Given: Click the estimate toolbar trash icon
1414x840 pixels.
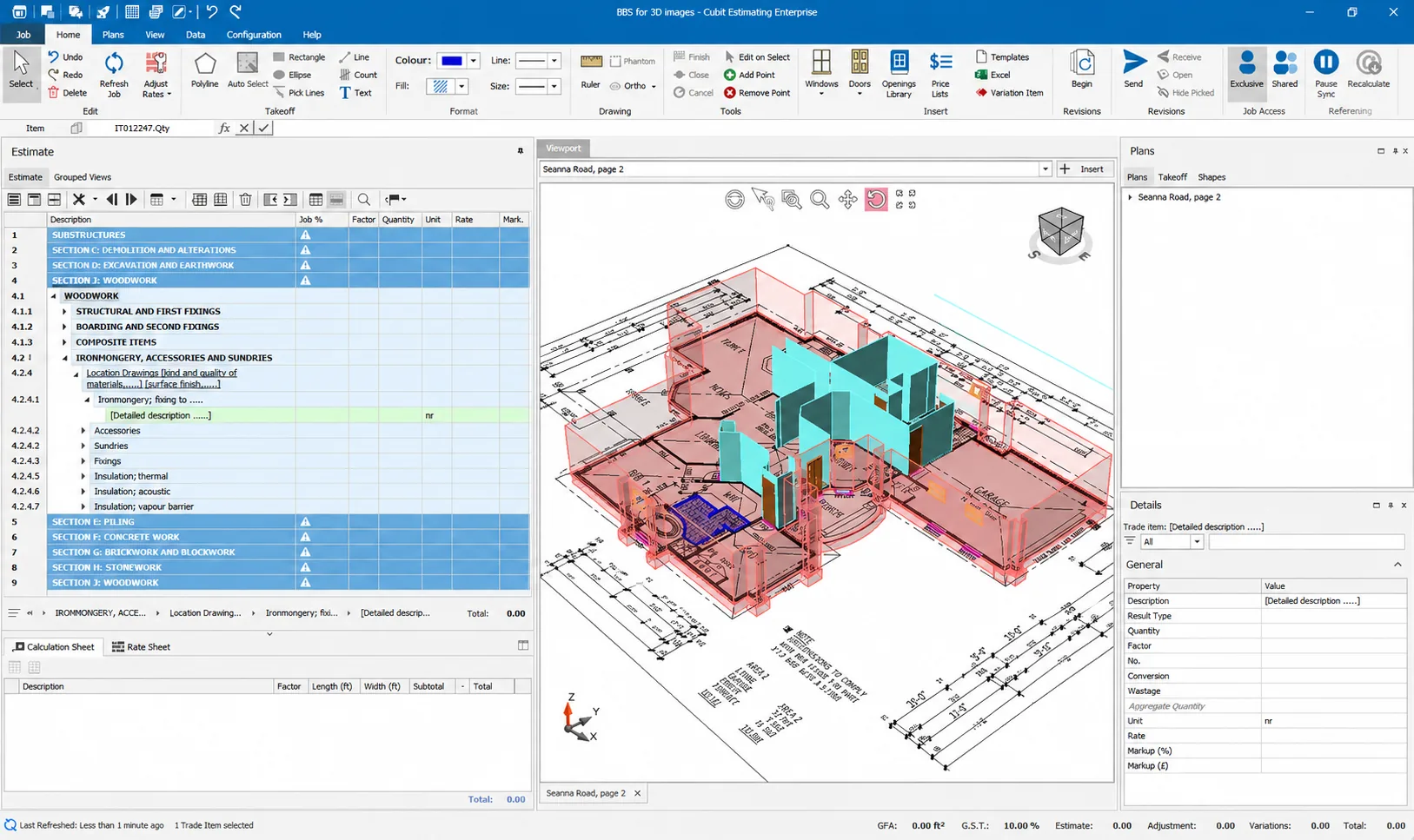Looking at the screenshot, I should tap(245, 200).
